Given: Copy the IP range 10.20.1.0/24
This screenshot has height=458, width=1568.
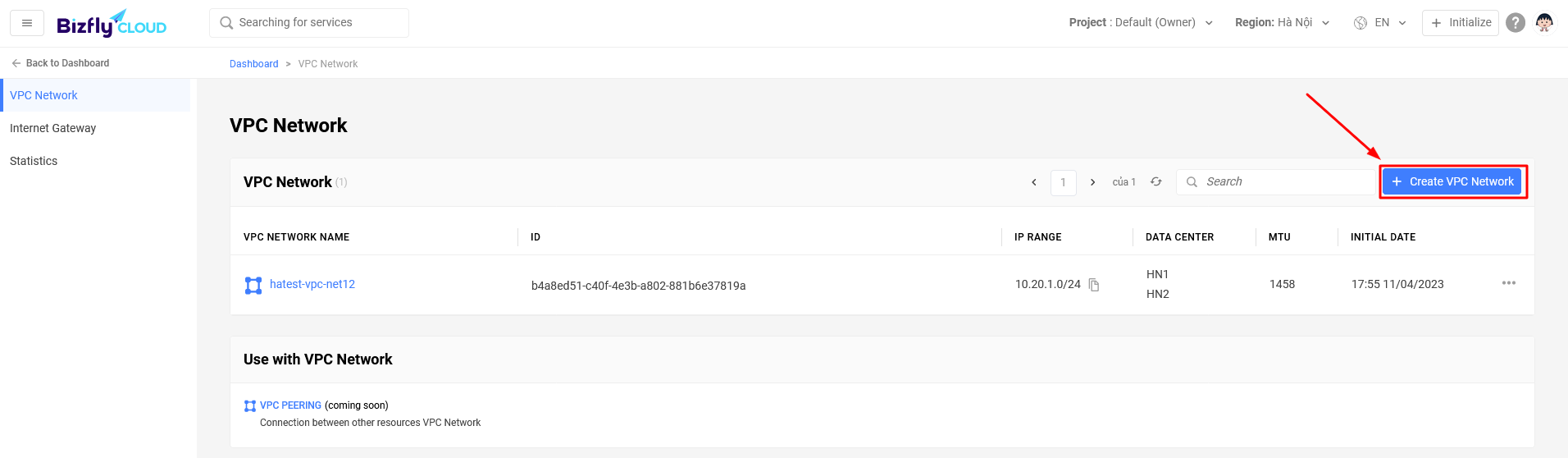Looking at the screenshot, I should [x=1094, y=285].
